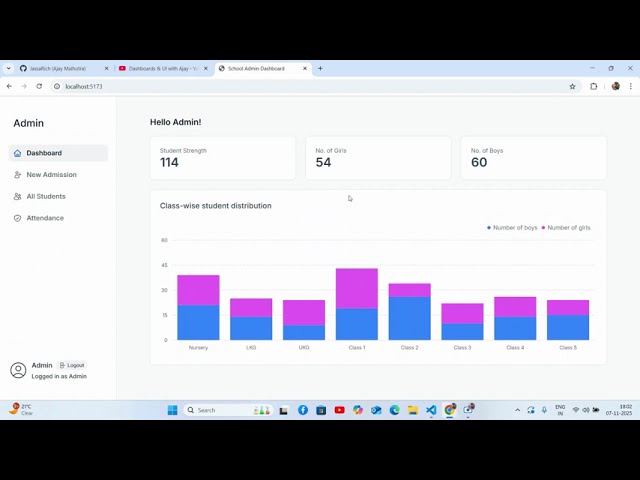Image resolution: width=640 pixels, height=480 pixels.
Task: Open the browser extensions puzzle icon
Action: point(594,87)
